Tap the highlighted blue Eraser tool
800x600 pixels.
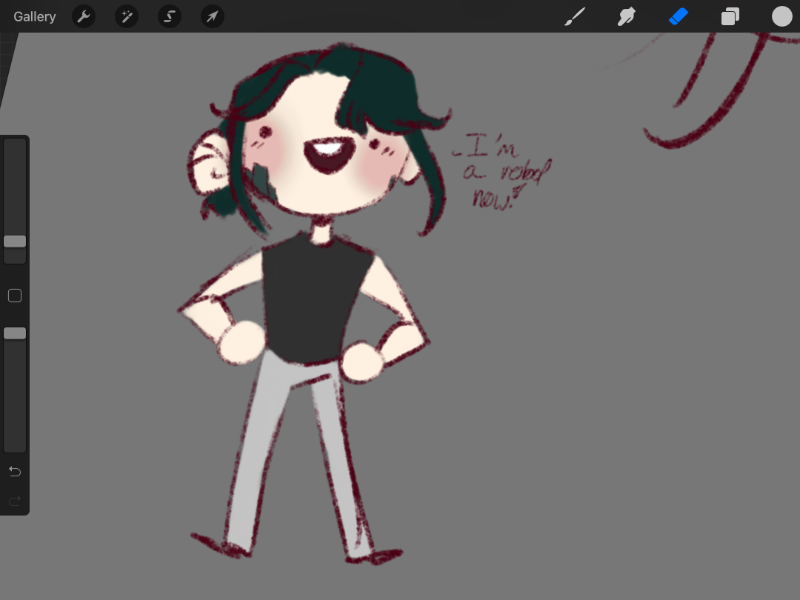(x=679, y=16)
